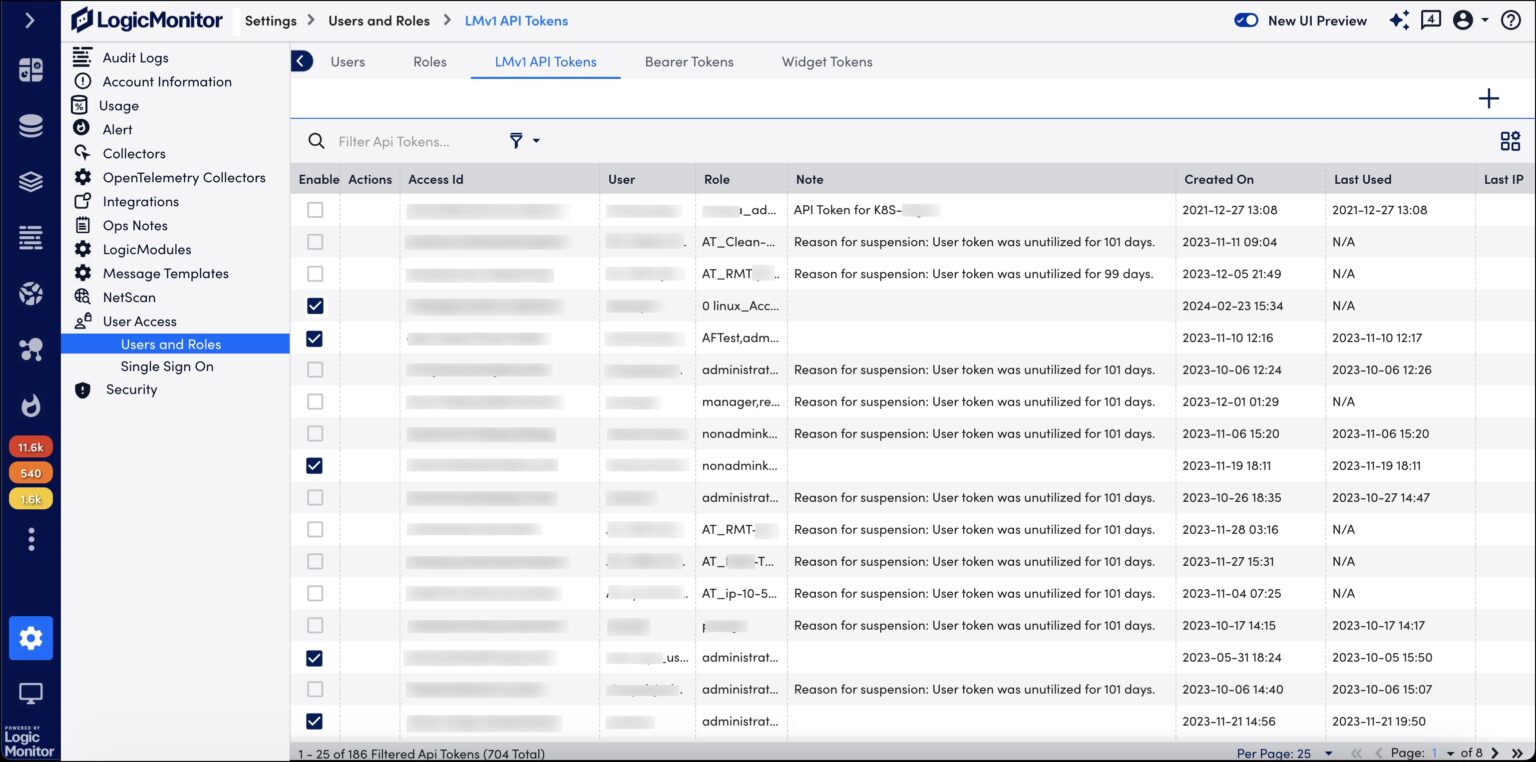This screenshot has width=1536, height=762.
Task: Uncheck the enabled token created 2024-02-23 15:34
Action: click(x=315, y=306)
